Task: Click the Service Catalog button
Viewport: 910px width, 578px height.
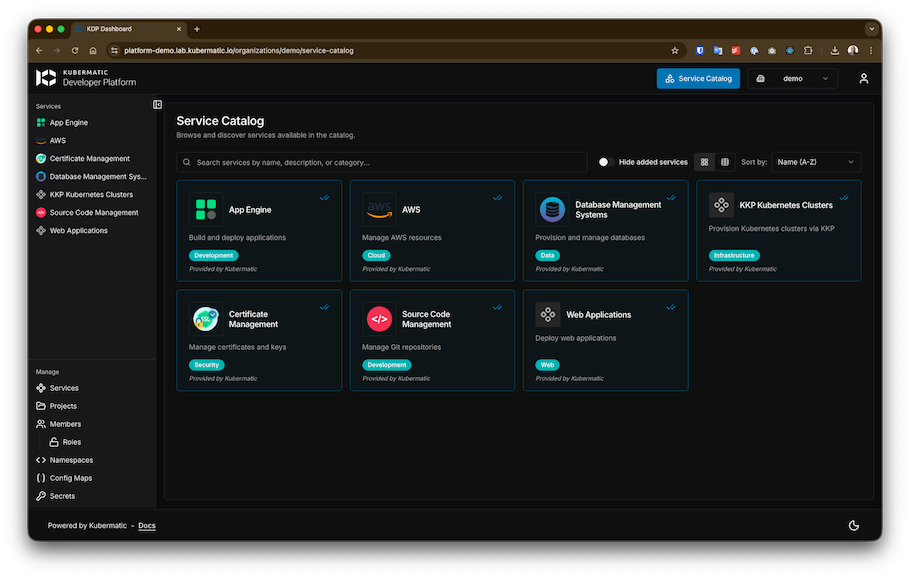Action: pos(696,78)
